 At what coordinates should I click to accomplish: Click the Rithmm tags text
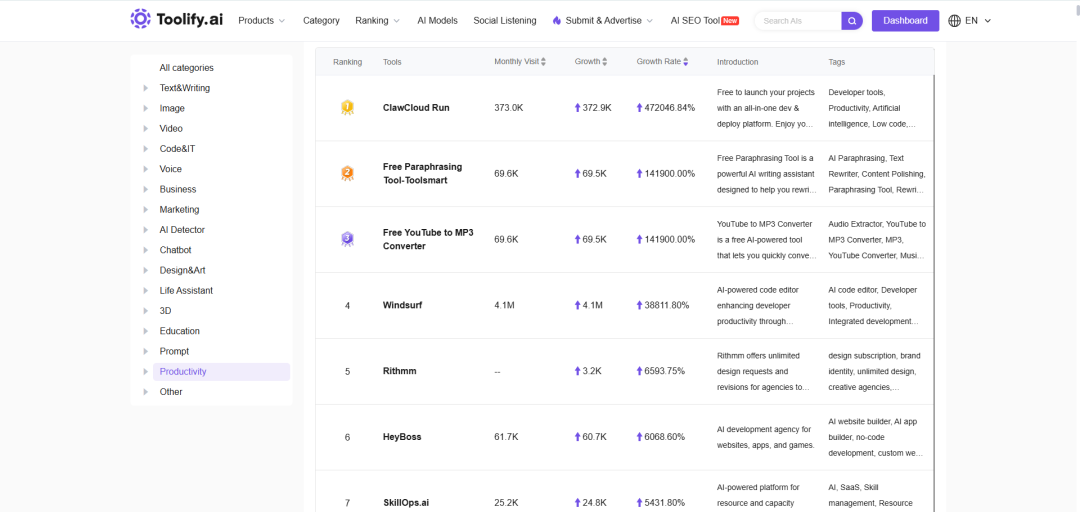[875, 371]
